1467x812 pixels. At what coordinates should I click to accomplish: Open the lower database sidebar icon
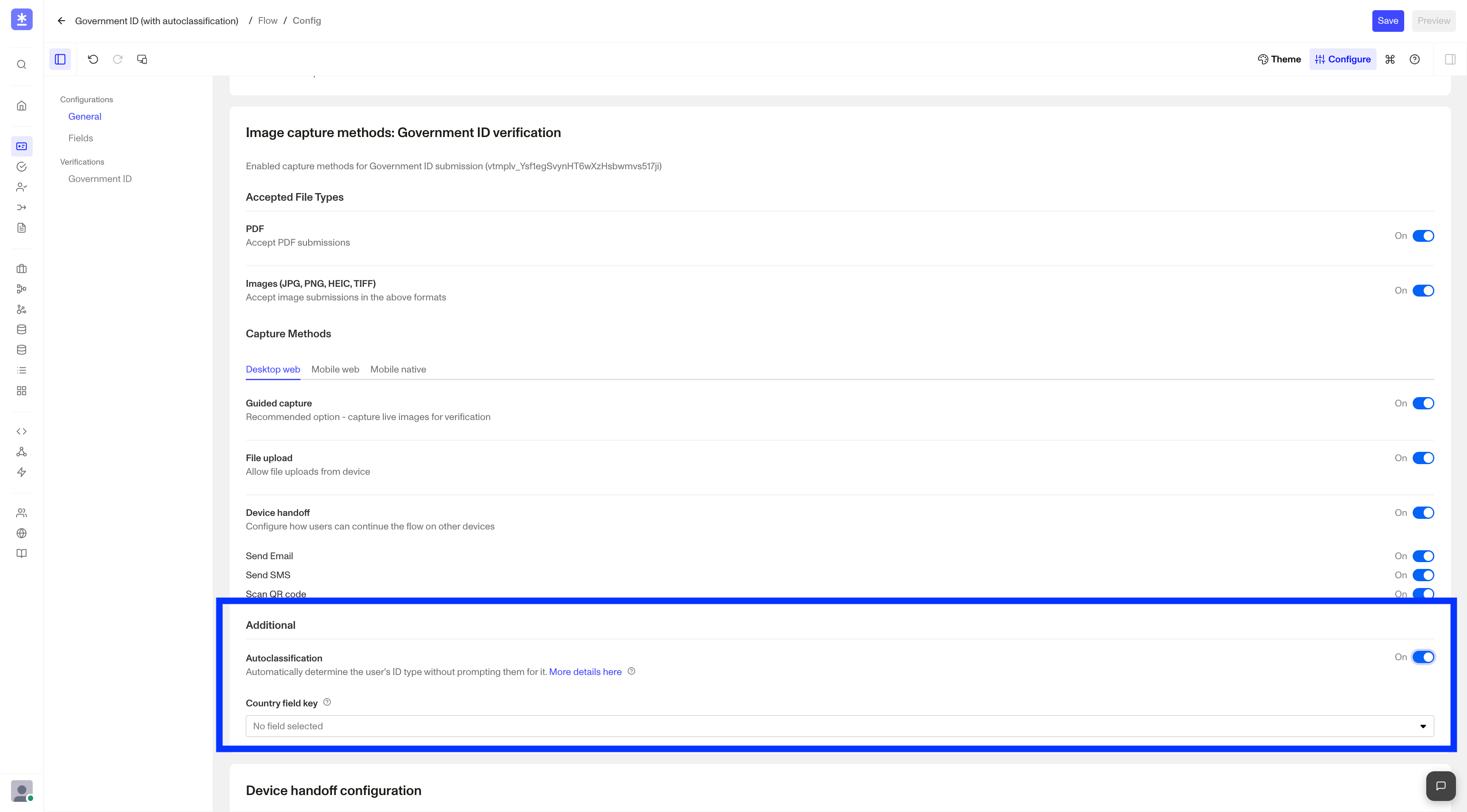pos(22,350)
